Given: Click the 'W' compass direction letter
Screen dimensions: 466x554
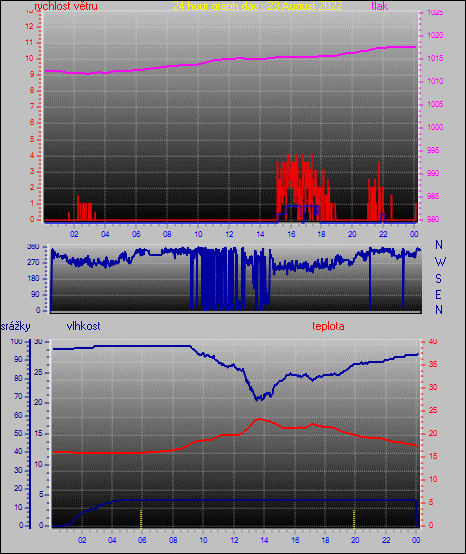Looking at the screenshot, I should coord(440,262).
